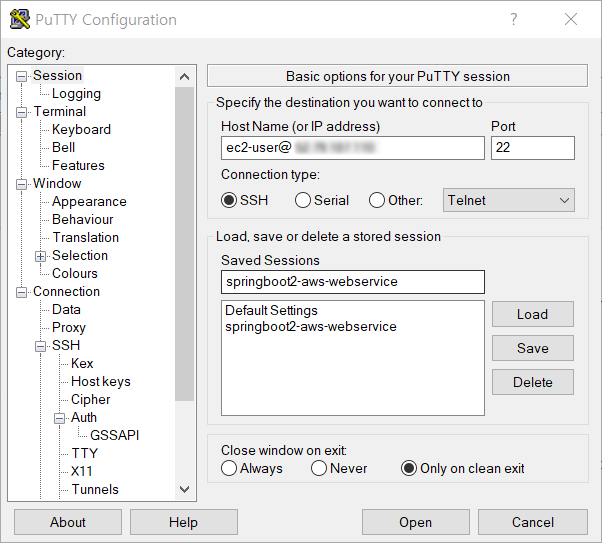This screenshot has width=602, height=543.
Task: Open Host keys settings category
Action: 101,382
